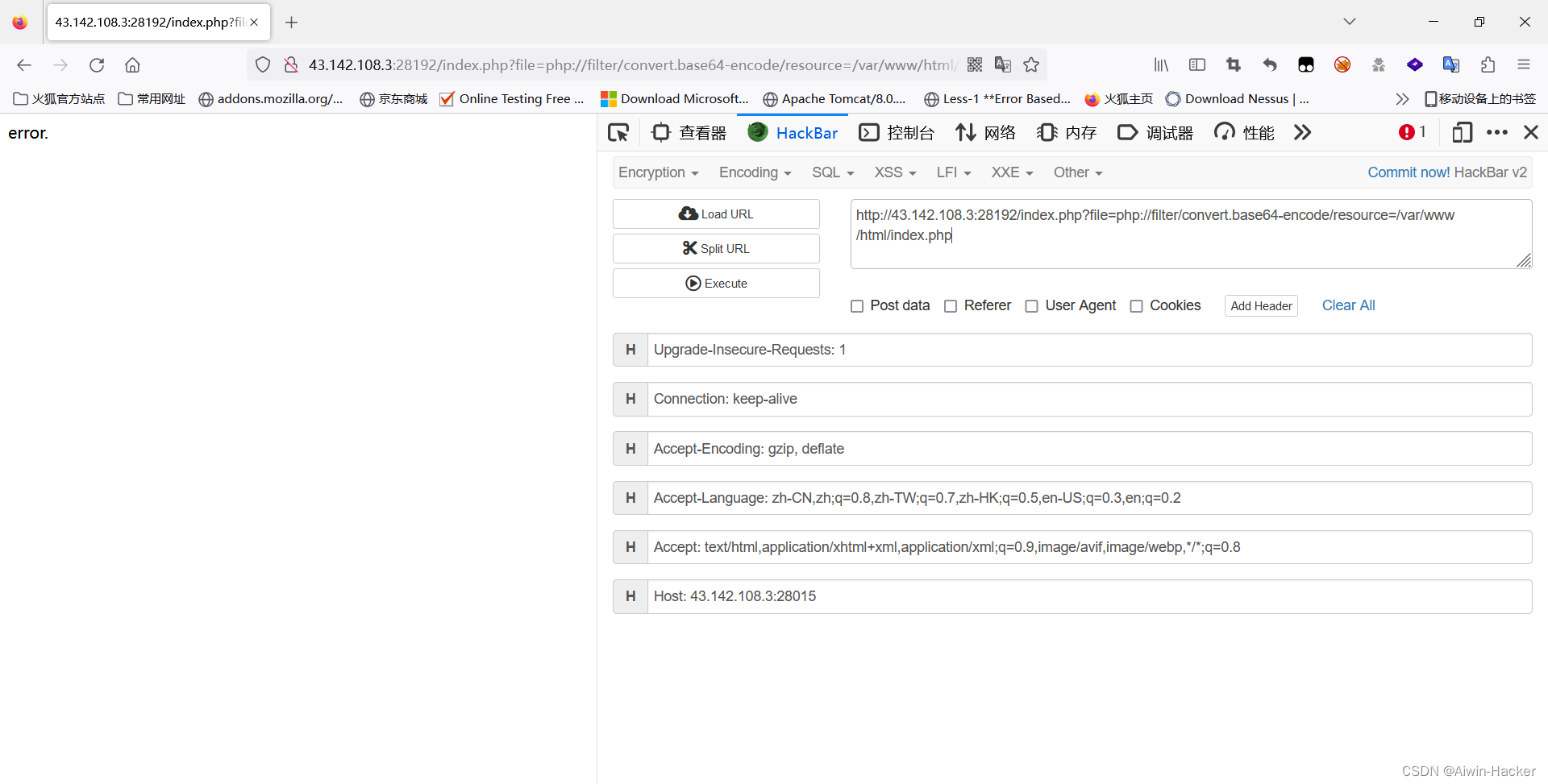Toggle responsive design mode icon
This screenshot has width=1548, height=784.
pos(1462,132)
